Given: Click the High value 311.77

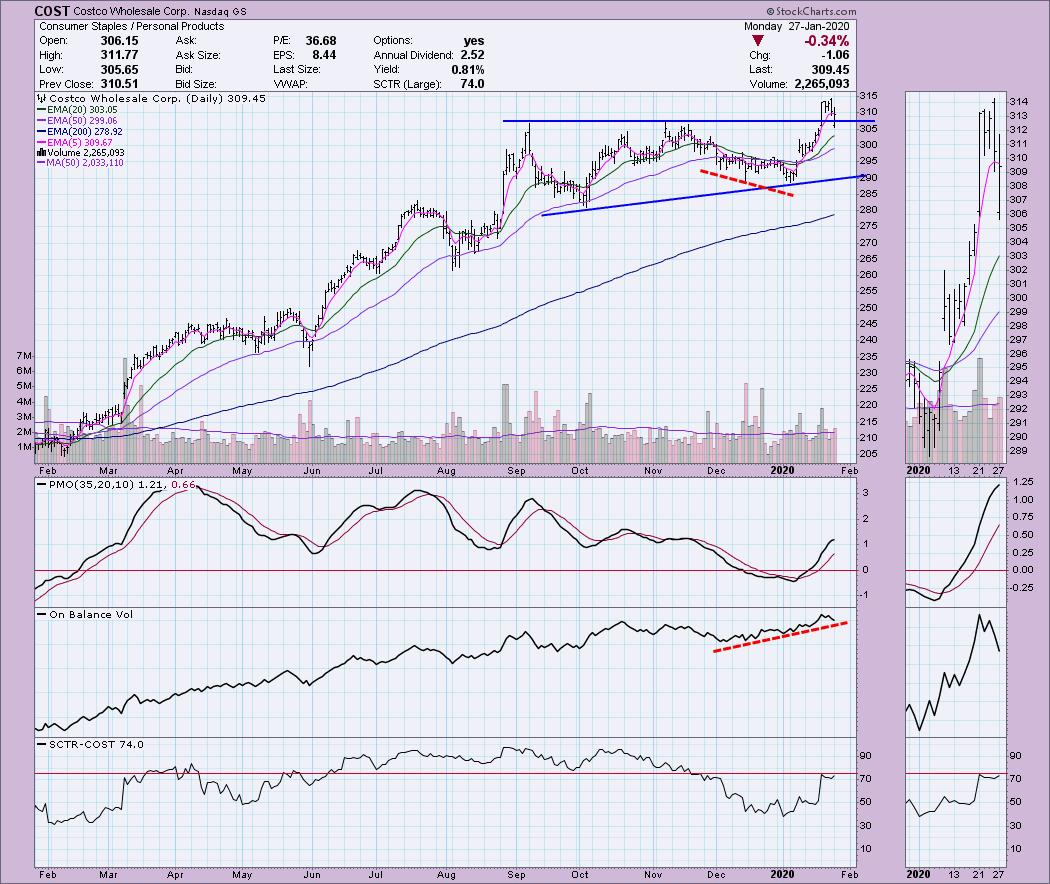Looking at the screenshot, I should click(x=119, y=55).
